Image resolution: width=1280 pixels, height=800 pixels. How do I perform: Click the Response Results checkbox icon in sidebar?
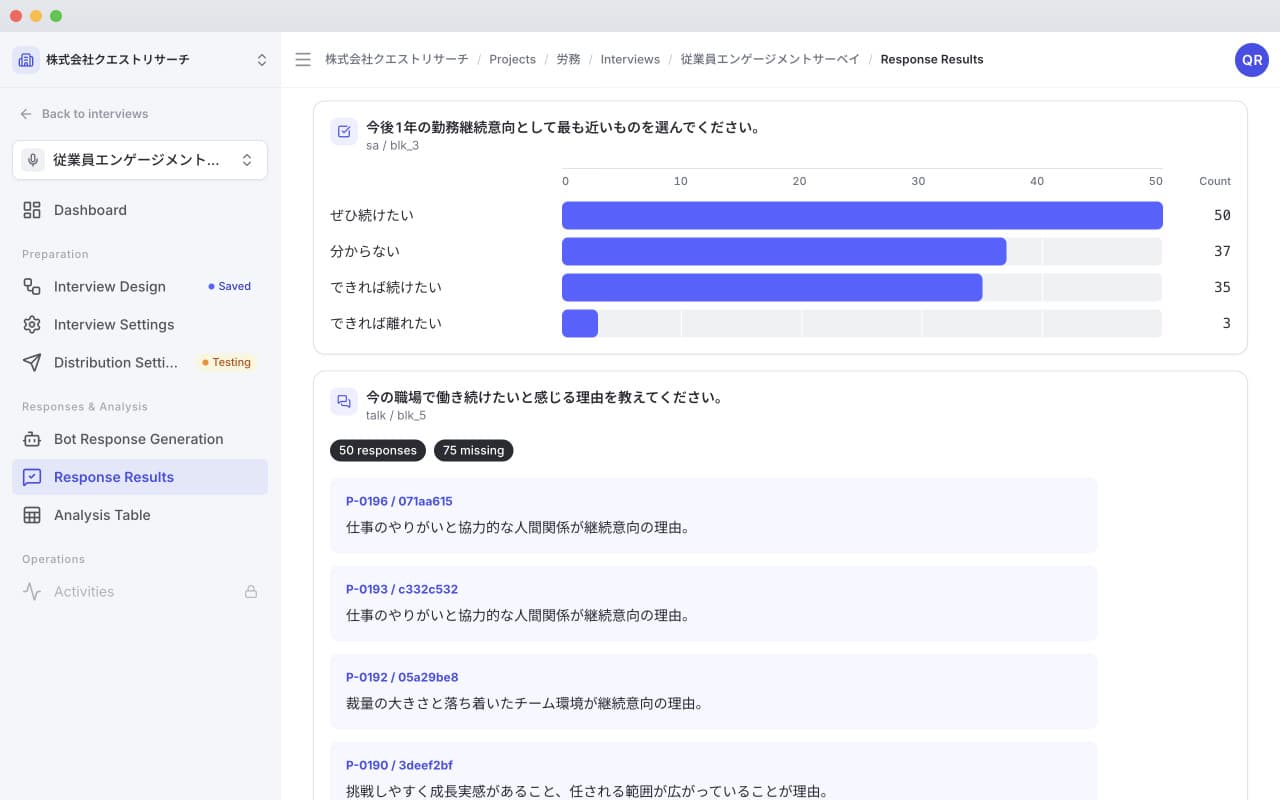pyautogui.click(x=32, y=477)
